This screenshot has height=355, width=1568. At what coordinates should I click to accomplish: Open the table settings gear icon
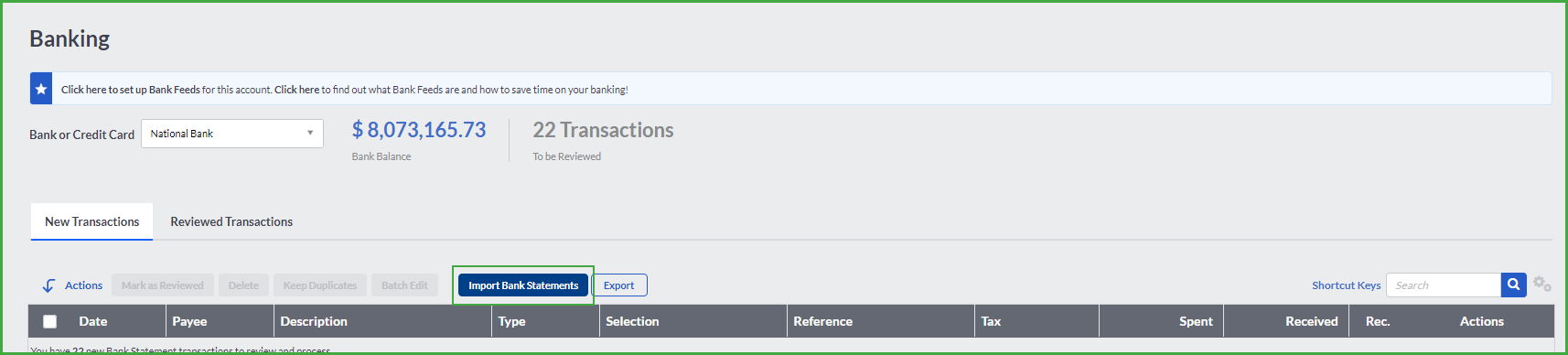click(x=1542, y=285)
